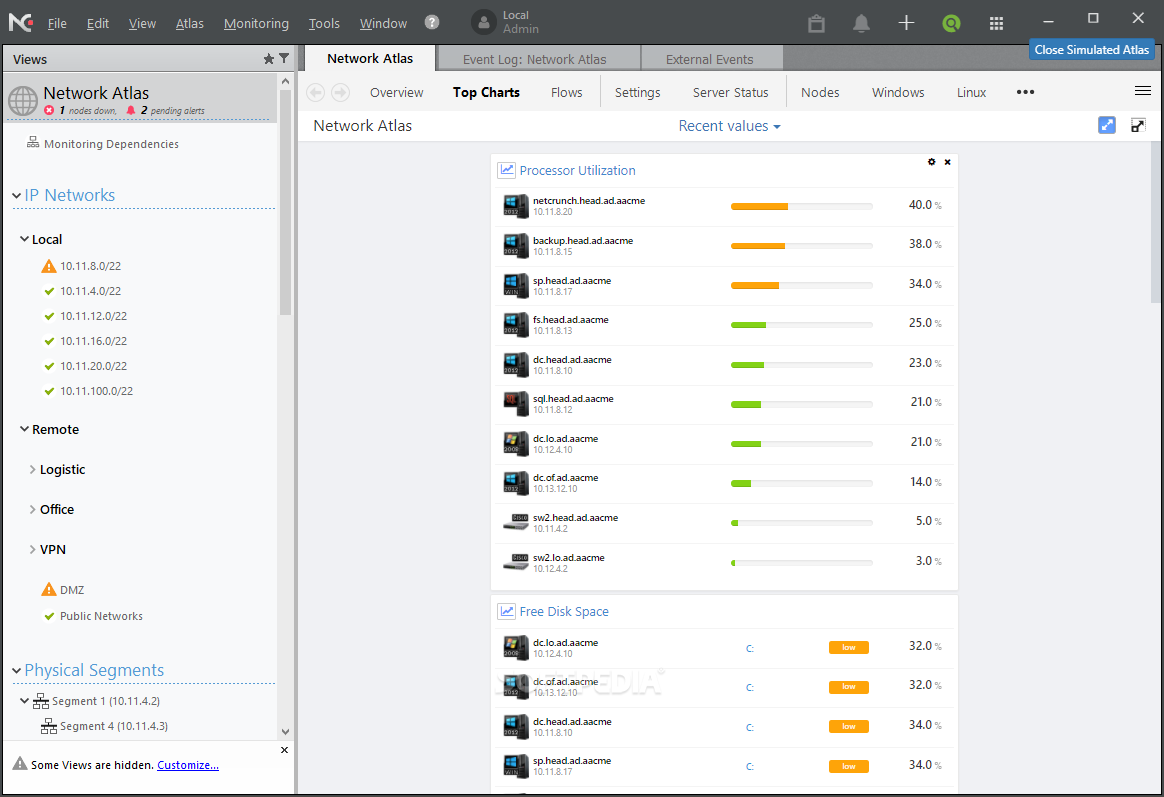This screenshot has height=797, width=1164.
Task: Click dc.of.ad.aacme 14.0% utilization bar
Action: (x=802, y=483)
